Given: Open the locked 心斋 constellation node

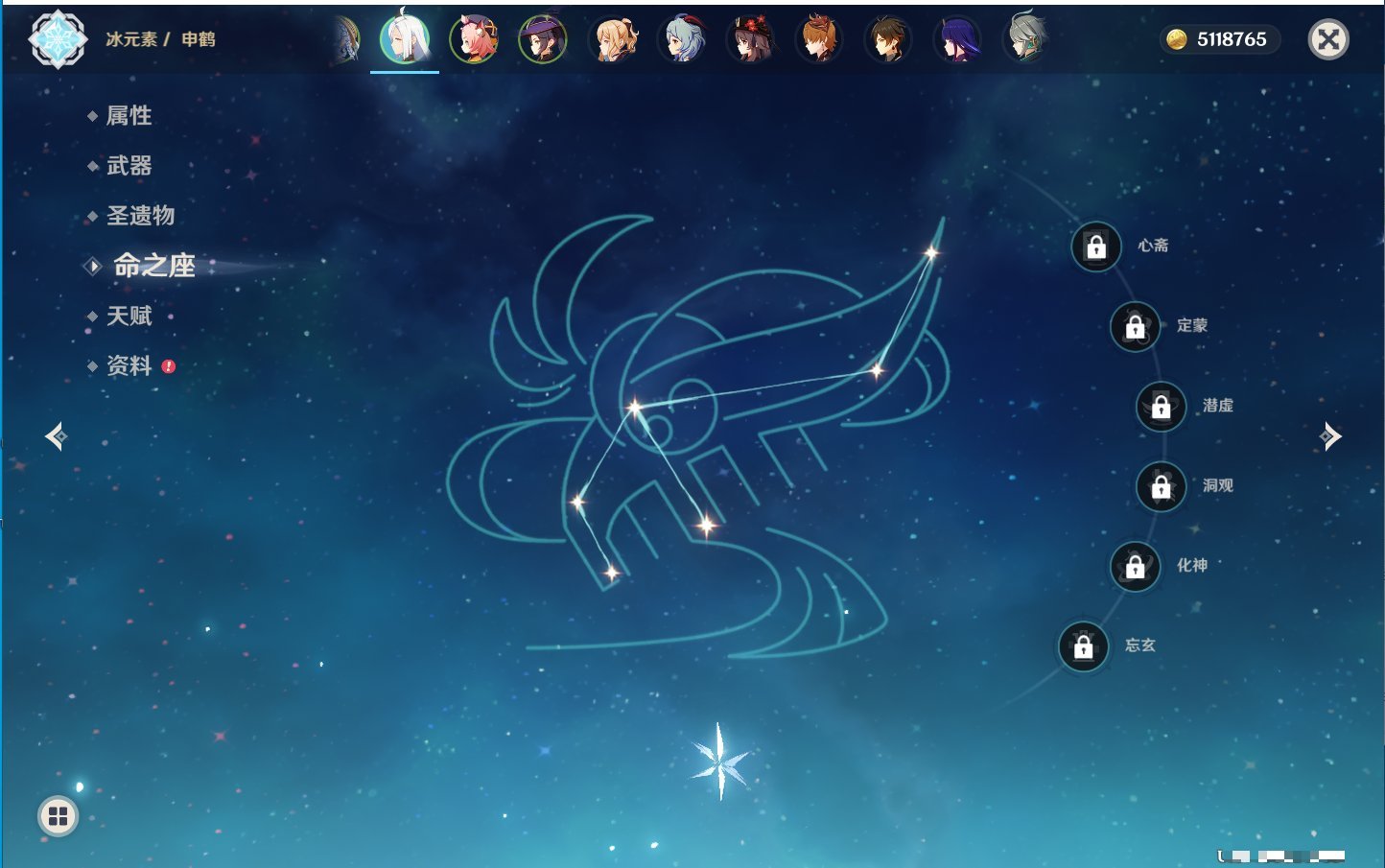Looking at the screenshot, I should (1096, 246).
